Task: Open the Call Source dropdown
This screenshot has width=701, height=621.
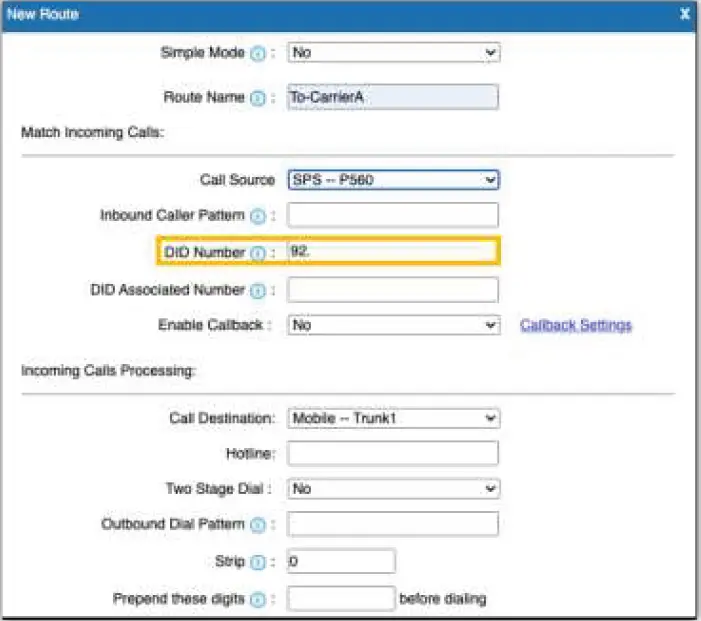Action: point(393,180)
